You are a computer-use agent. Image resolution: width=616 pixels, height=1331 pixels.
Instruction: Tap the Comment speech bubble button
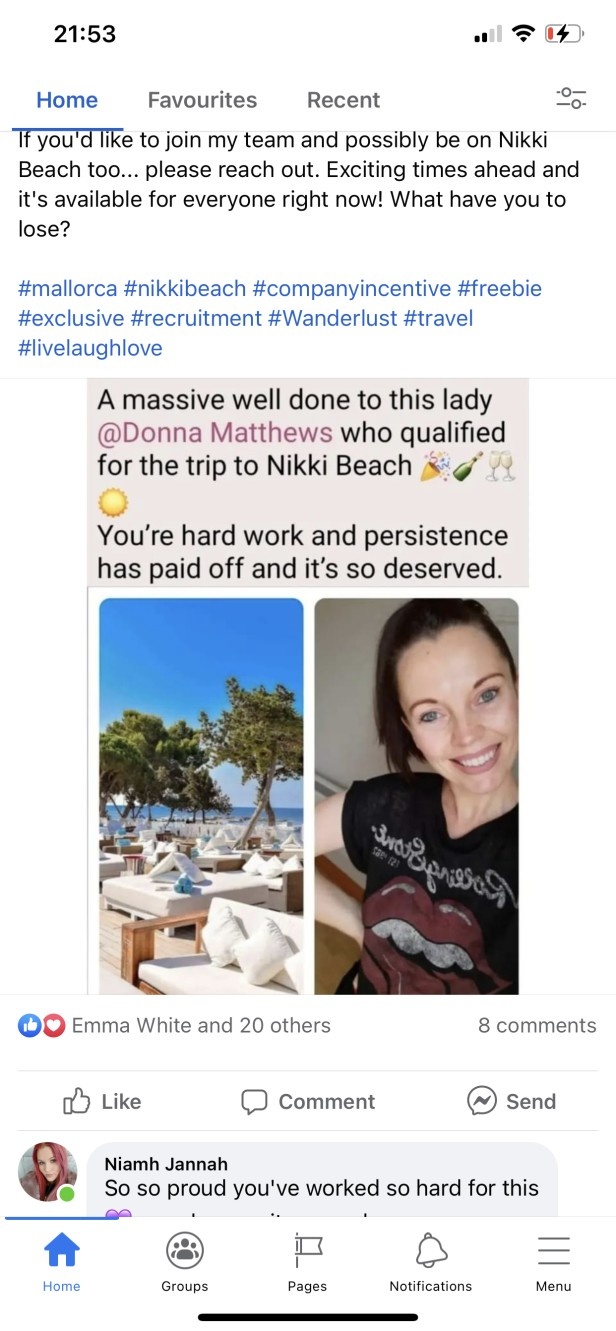click(308, 1101)
